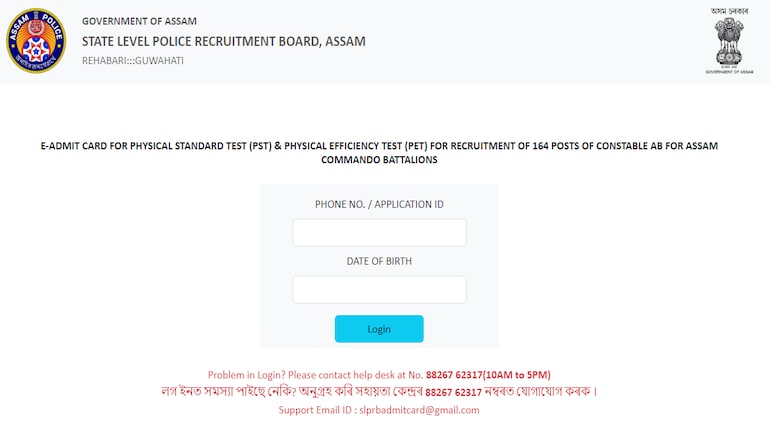Click the 'PHONE NO. / APPLICATION ID' label
The image size is (770, 431).
point(379,204)
